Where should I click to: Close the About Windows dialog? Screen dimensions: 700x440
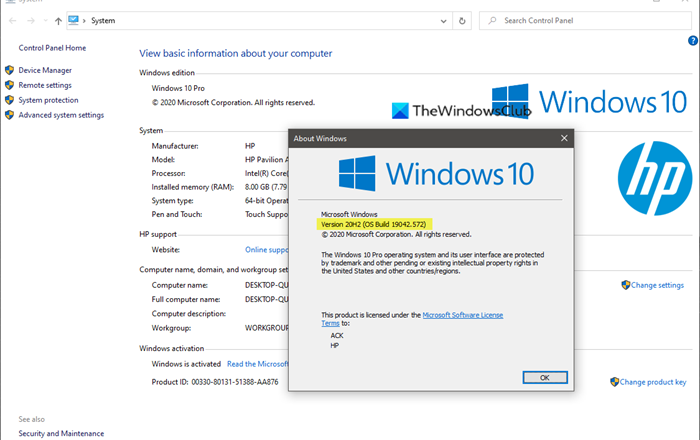tap(564, 138)
